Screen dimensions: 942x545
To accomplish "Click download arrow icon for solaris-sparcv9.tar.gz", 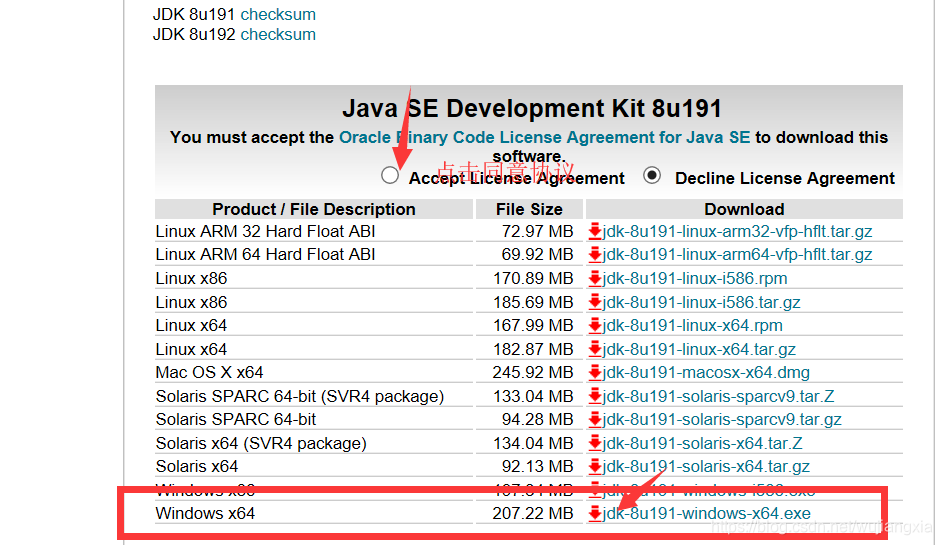I will [595, 419].
